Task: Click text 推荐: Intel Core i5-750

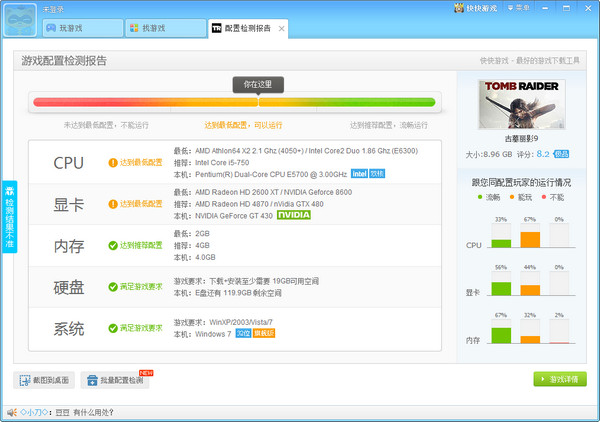Action: click(211, 163)
